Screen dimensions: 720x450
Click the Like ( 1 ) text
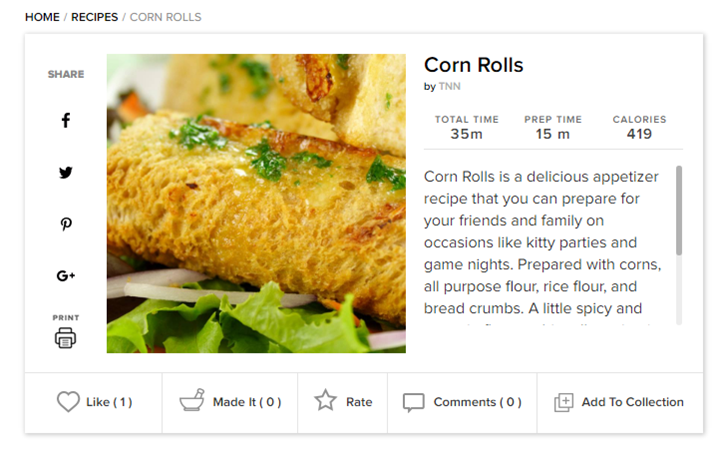(x=109, y=402)
